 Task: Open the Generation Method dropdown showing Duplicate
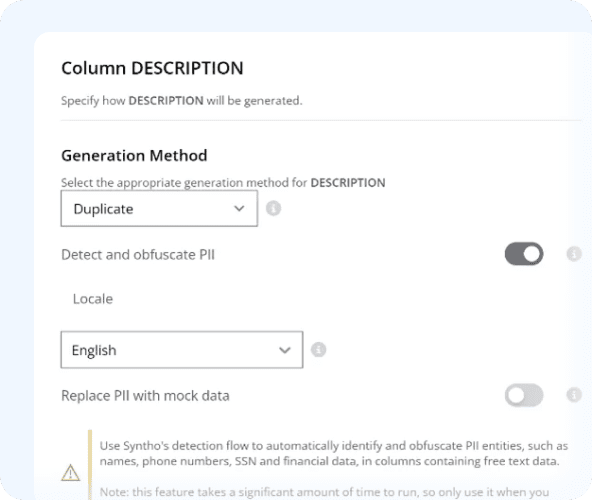click(x=159, y=208)
